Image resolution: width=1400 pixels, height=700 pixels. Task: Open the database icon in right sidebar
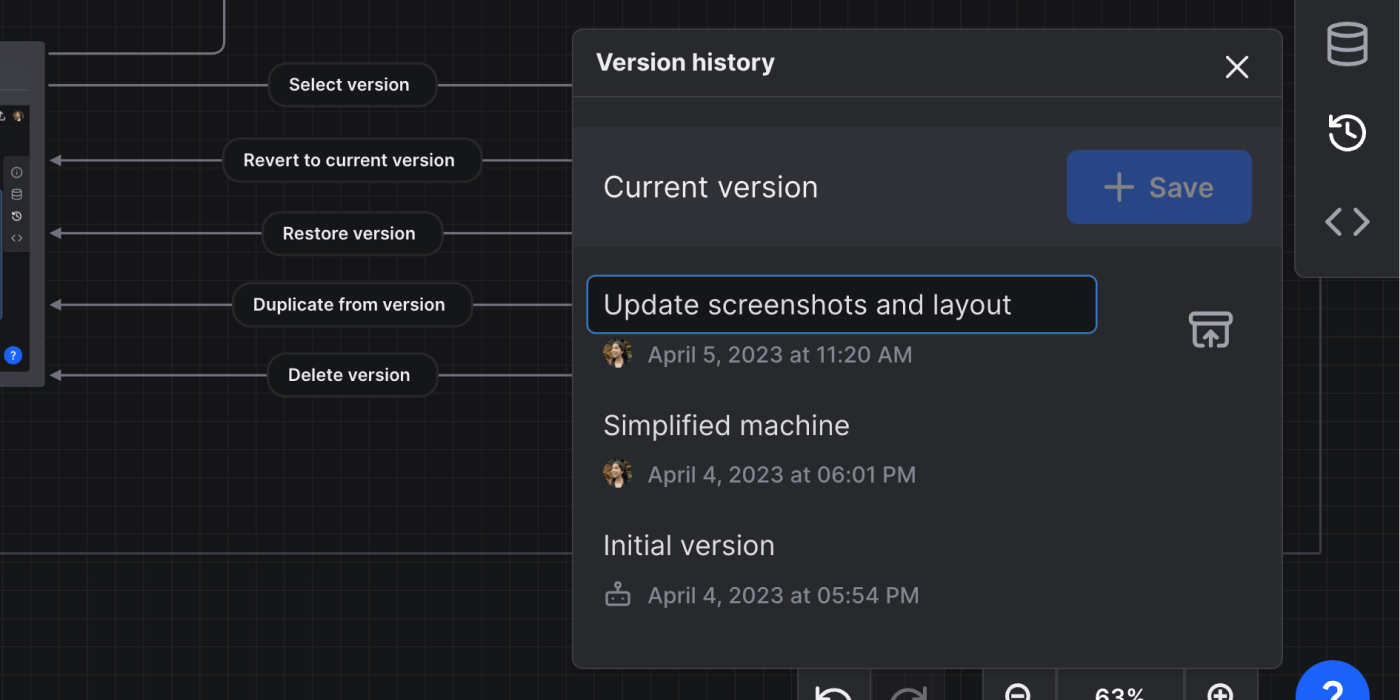[1347, 45]
